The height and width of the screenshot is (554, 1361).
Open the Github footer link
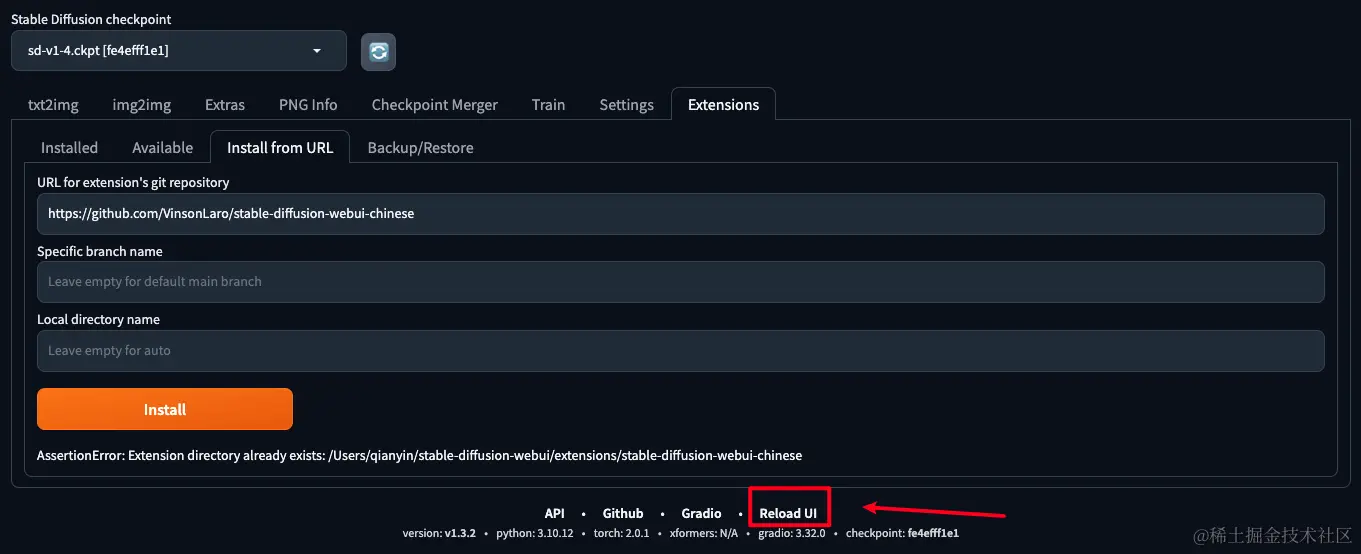click(x=623, y=513)
